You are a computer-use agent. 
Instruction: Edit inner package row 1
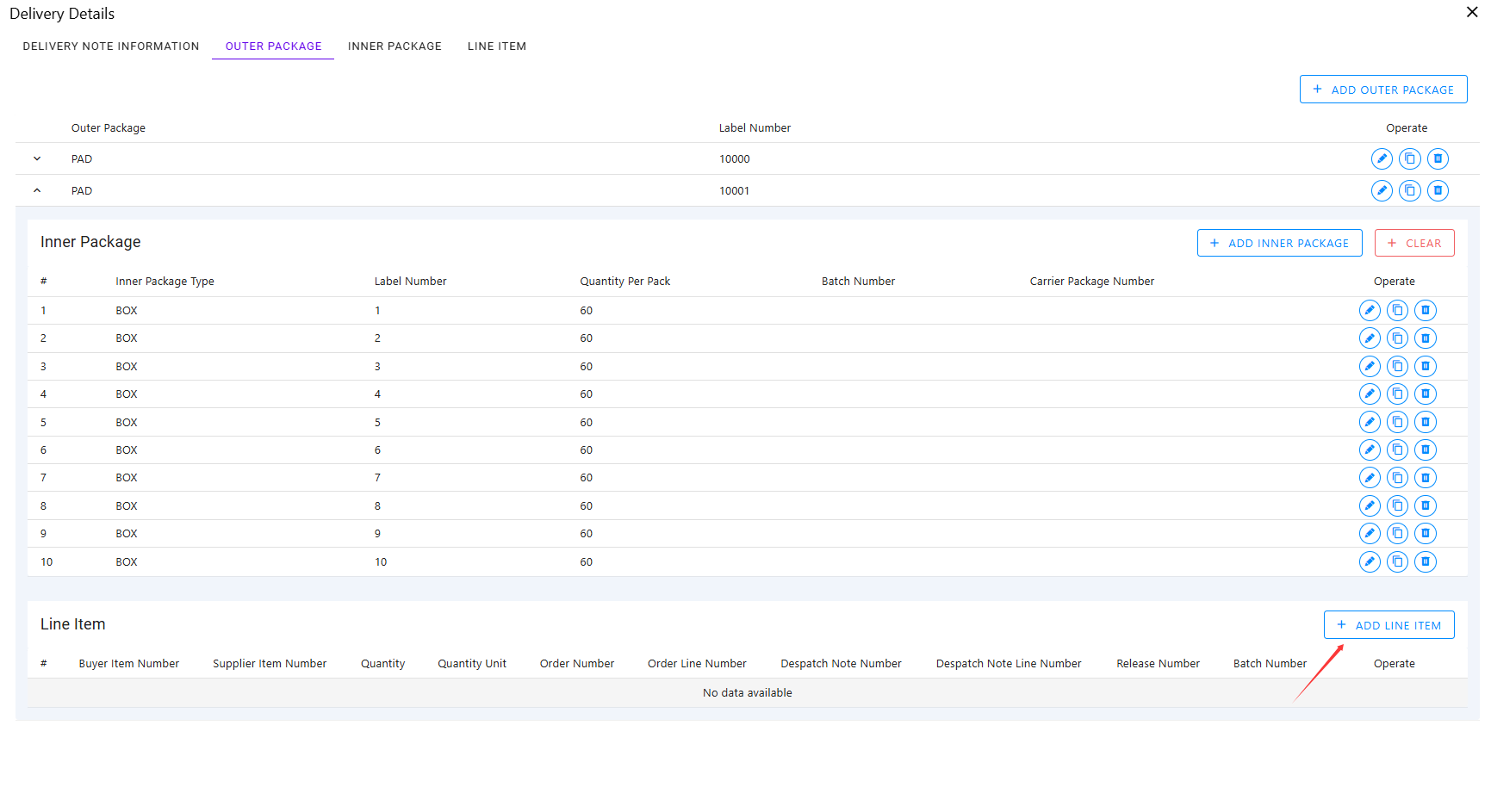click(x=1369, y=311)
